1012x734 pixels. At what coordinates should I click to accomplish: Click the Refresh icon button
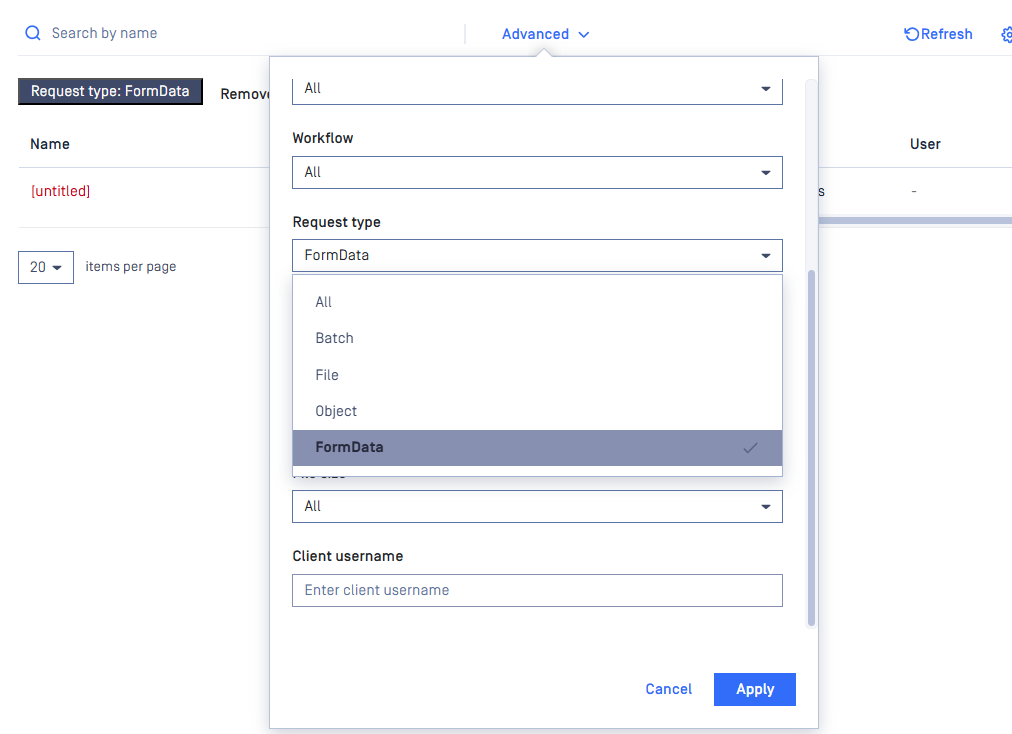(x=912, y=34)
